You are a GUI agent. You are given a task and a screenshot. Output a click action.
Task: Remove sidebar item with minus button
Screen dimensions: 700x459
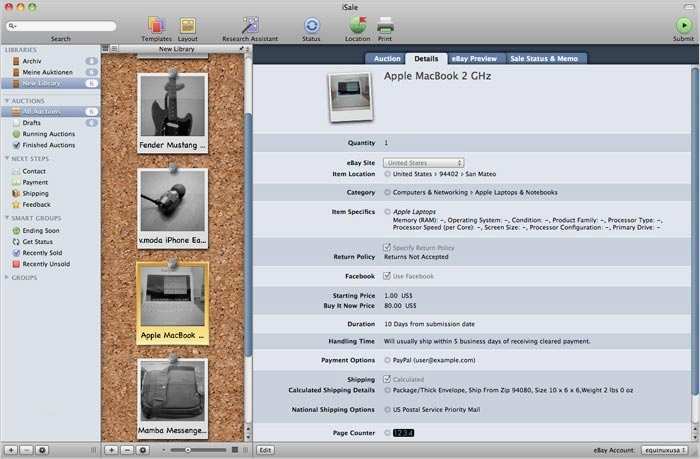point(26,450)
